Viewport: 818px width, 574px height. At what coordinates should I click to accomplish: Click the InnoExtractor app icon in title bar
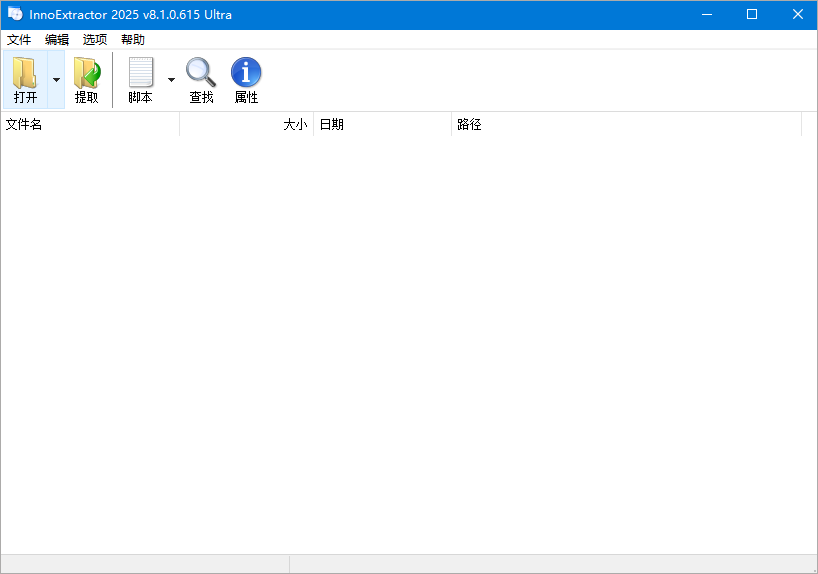(15, 14)
